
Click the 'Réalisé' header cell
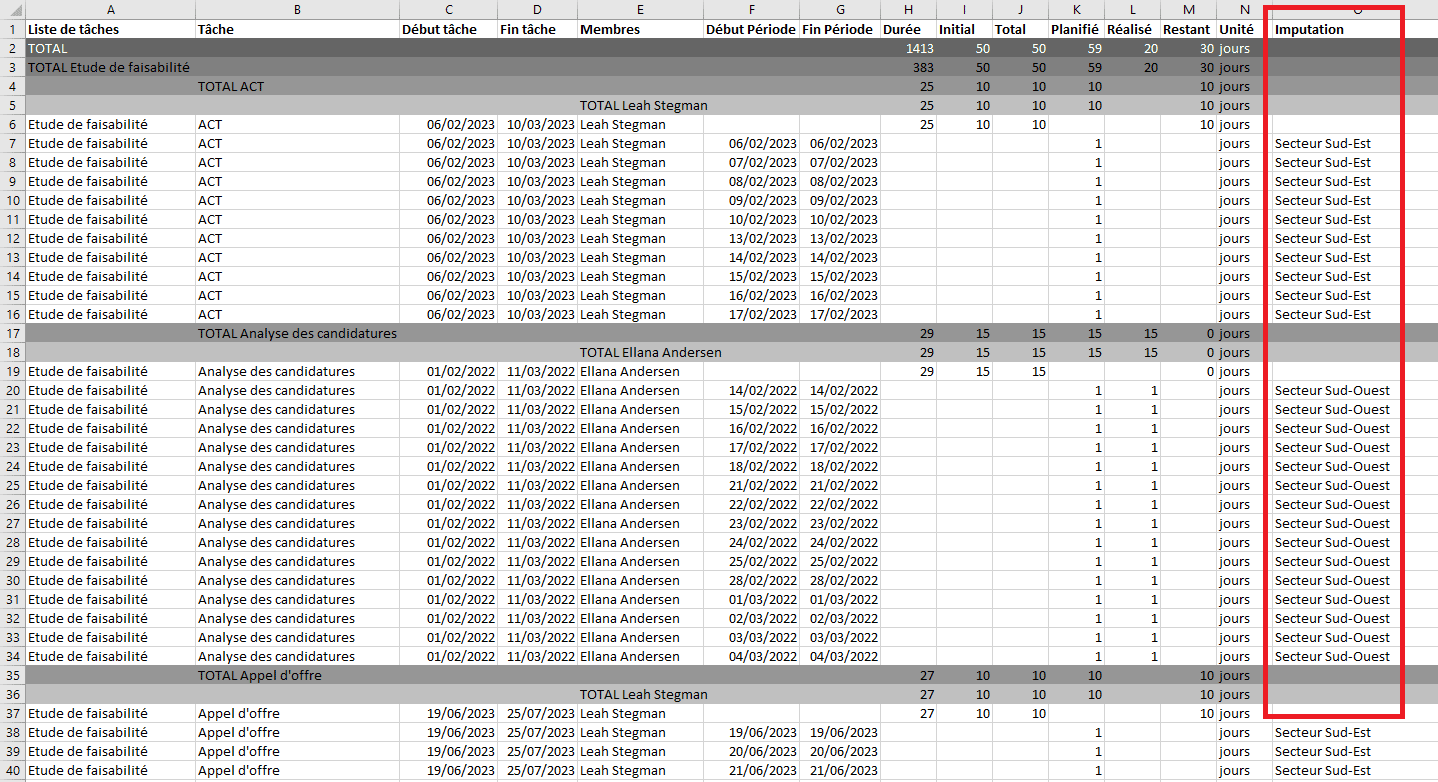tap(1133, 29)
